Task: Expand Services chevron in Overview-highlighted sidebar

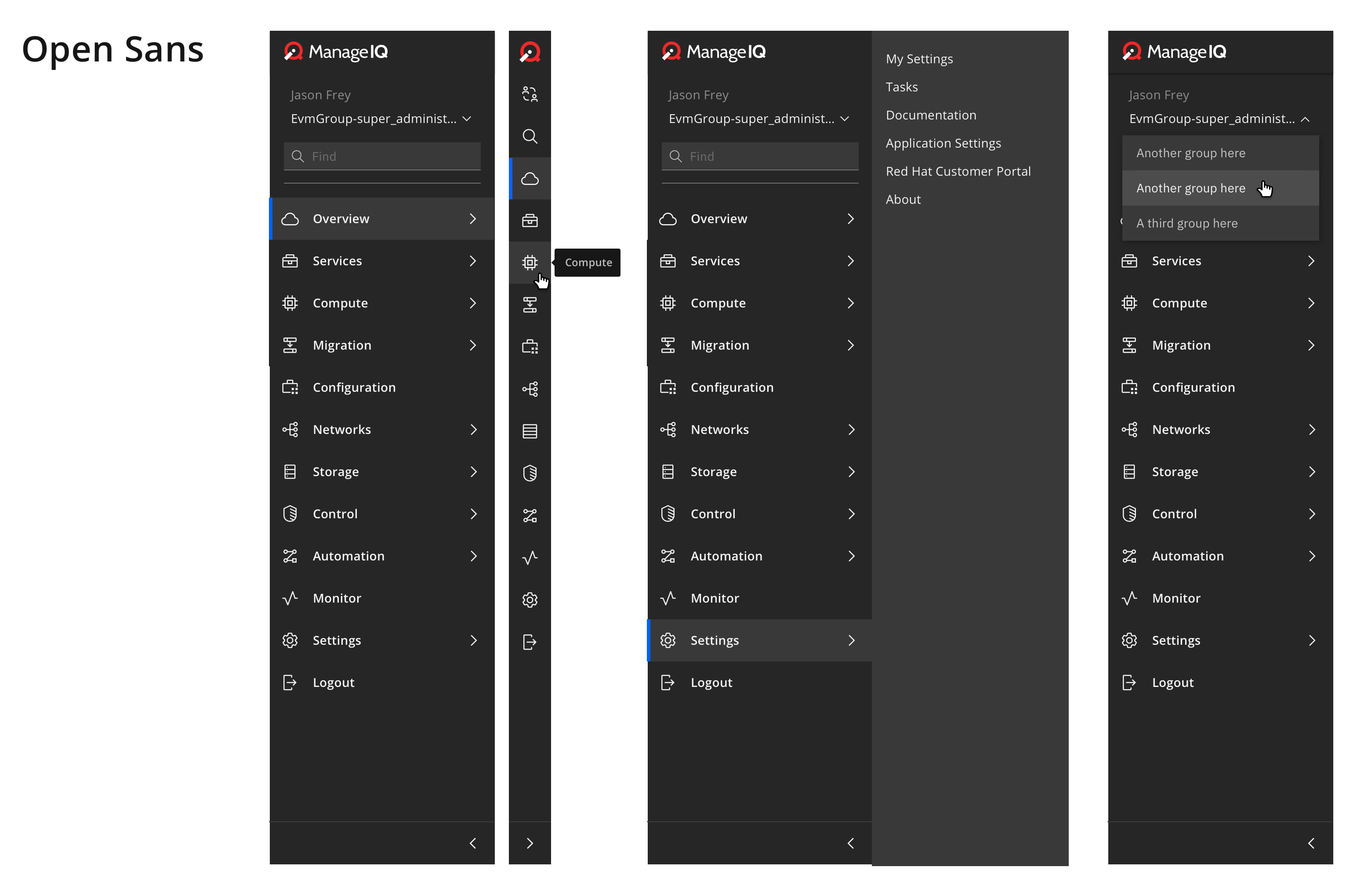Action: [472, 260]
